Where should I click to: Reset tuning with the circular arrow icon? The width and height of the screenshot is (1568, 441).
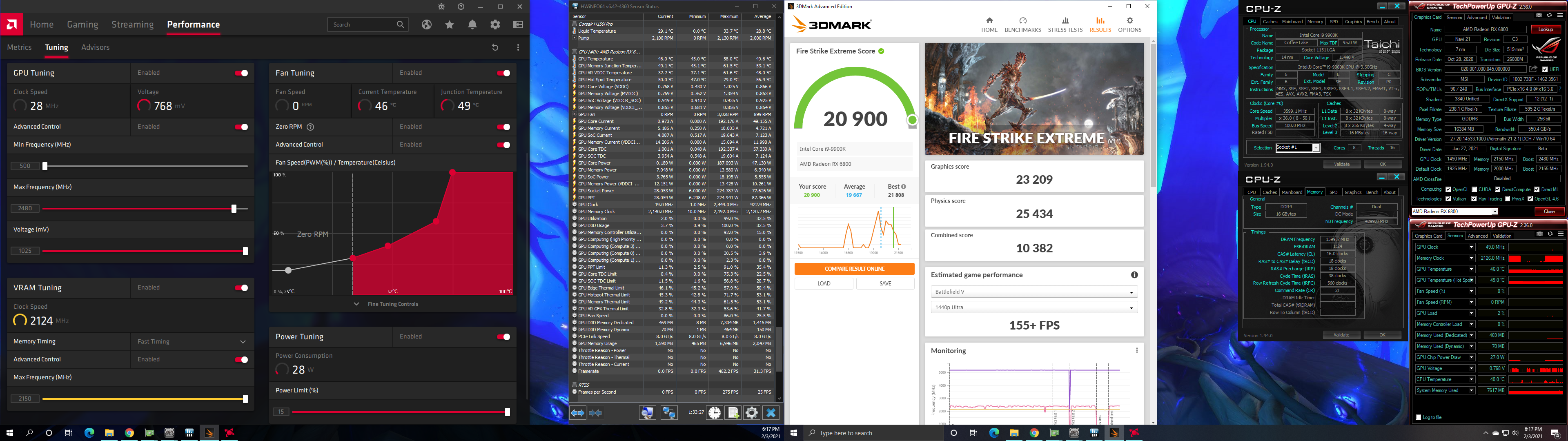tap(495, 47)
